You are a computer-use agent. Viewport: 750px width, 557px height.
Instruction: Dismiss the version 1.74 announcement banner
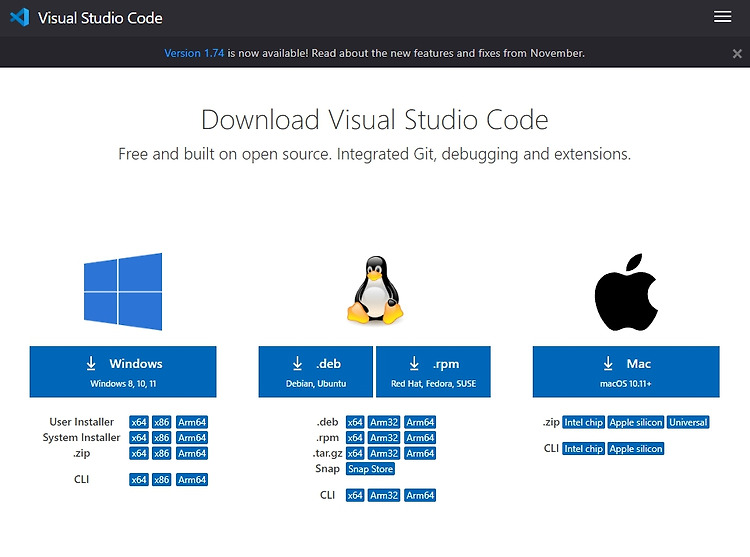(737, 54)
